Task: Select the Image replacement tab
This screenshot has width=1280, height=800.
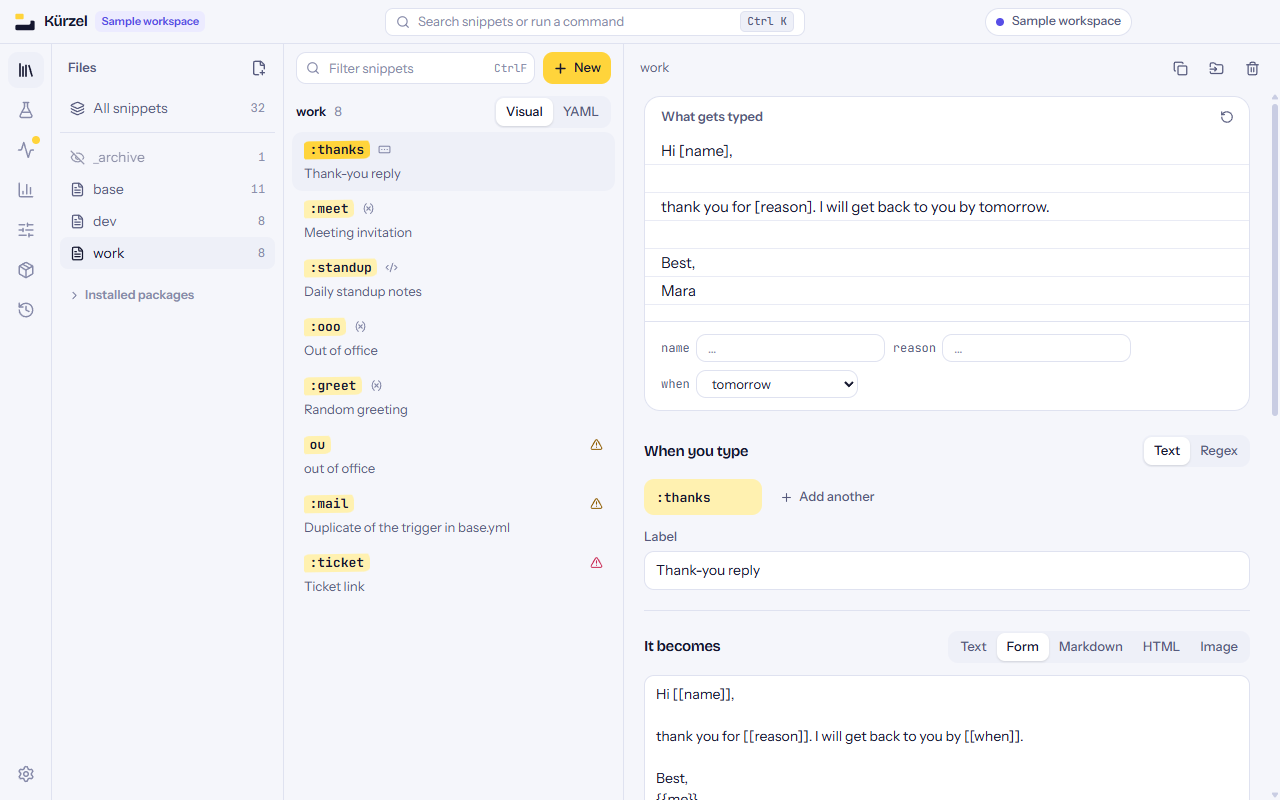Action: (x=1219, y=647)
